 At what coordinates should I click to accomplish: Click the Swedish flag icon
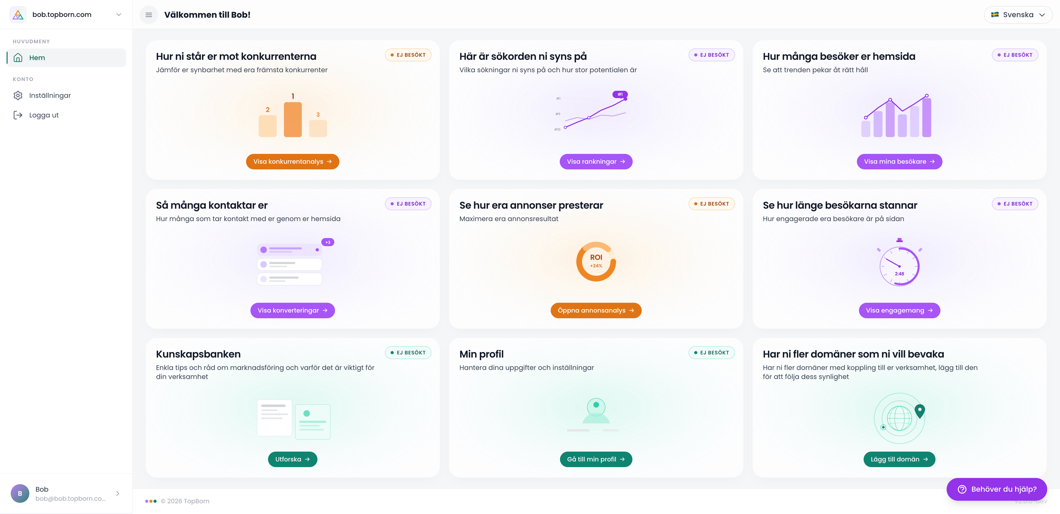[995, 14]
